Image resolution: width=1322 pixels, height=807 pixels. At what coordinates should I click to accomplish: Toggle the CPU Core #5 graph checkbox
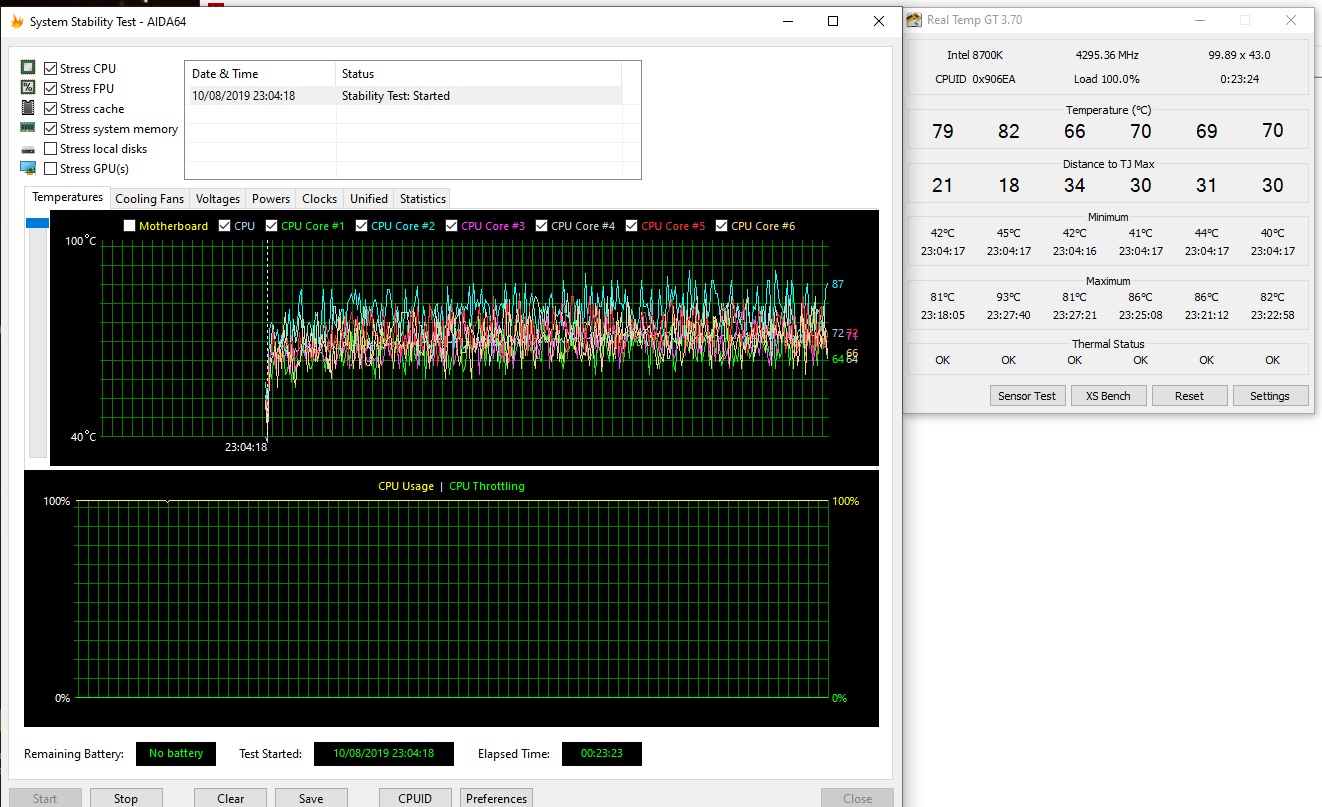point(631,226)
